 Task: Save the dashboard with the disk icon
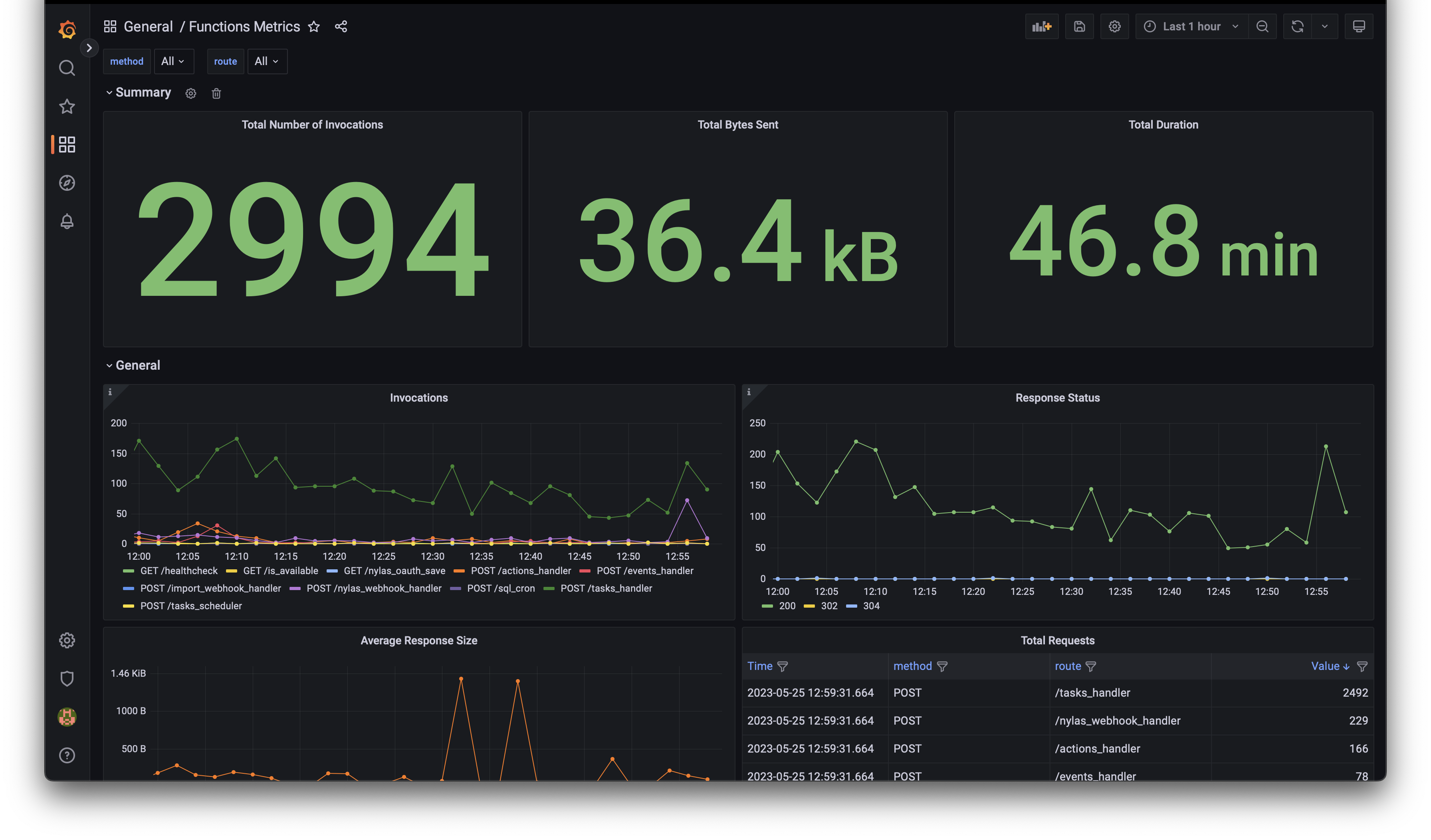point(1079,26)
